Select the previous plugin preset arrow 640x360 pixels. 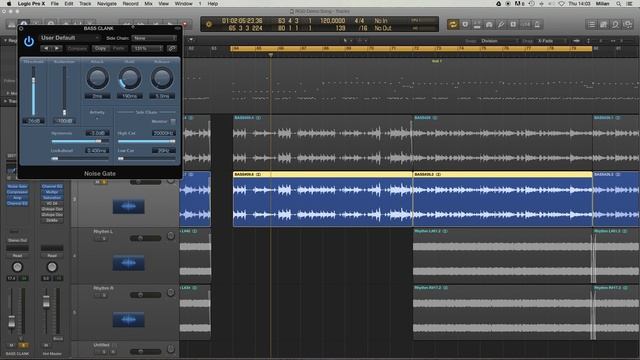pyautogui.click(x=46, y=49)
